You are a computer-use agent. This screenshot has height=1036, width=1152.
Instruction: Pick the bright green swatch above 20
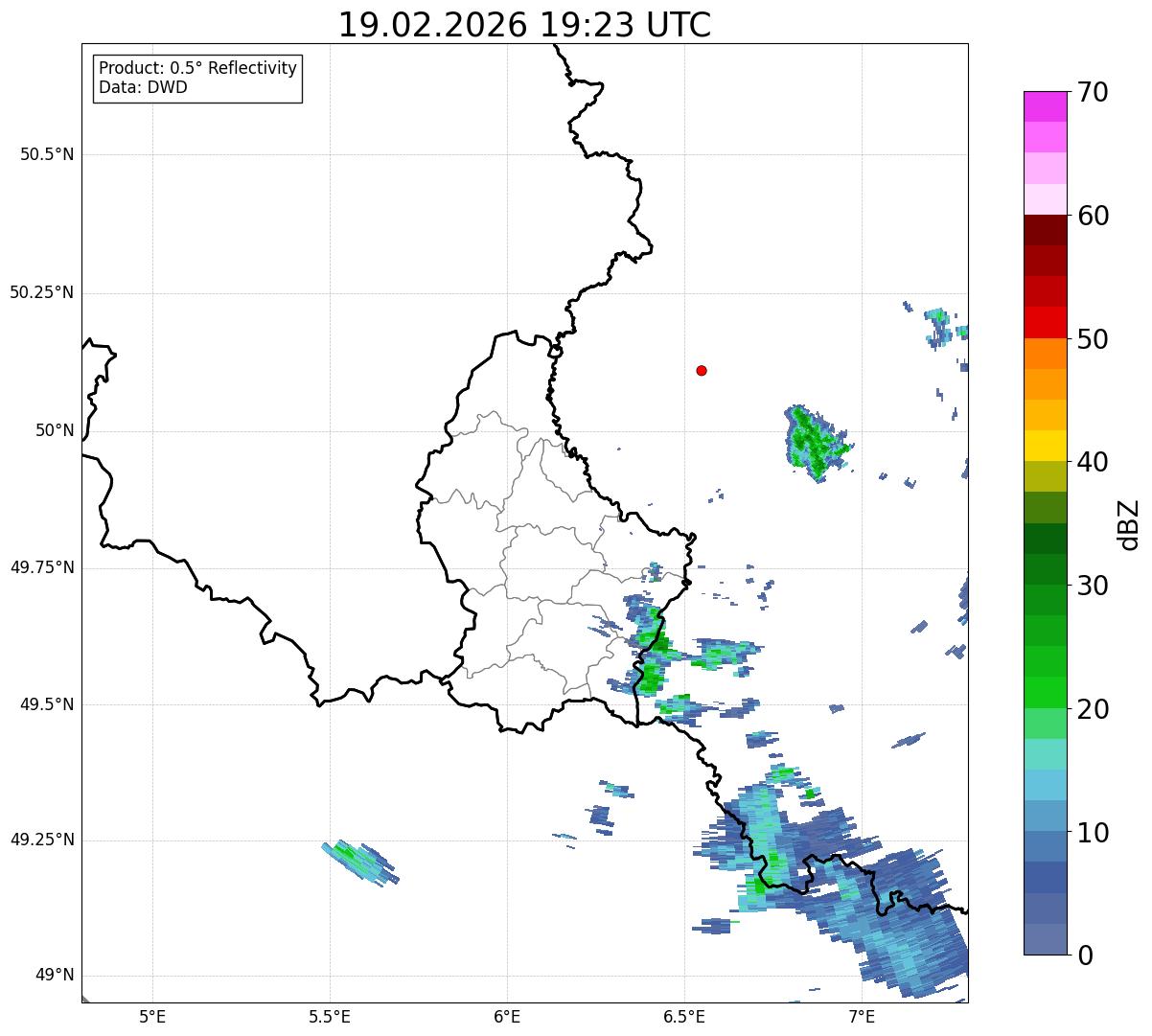pos(1046,693)
